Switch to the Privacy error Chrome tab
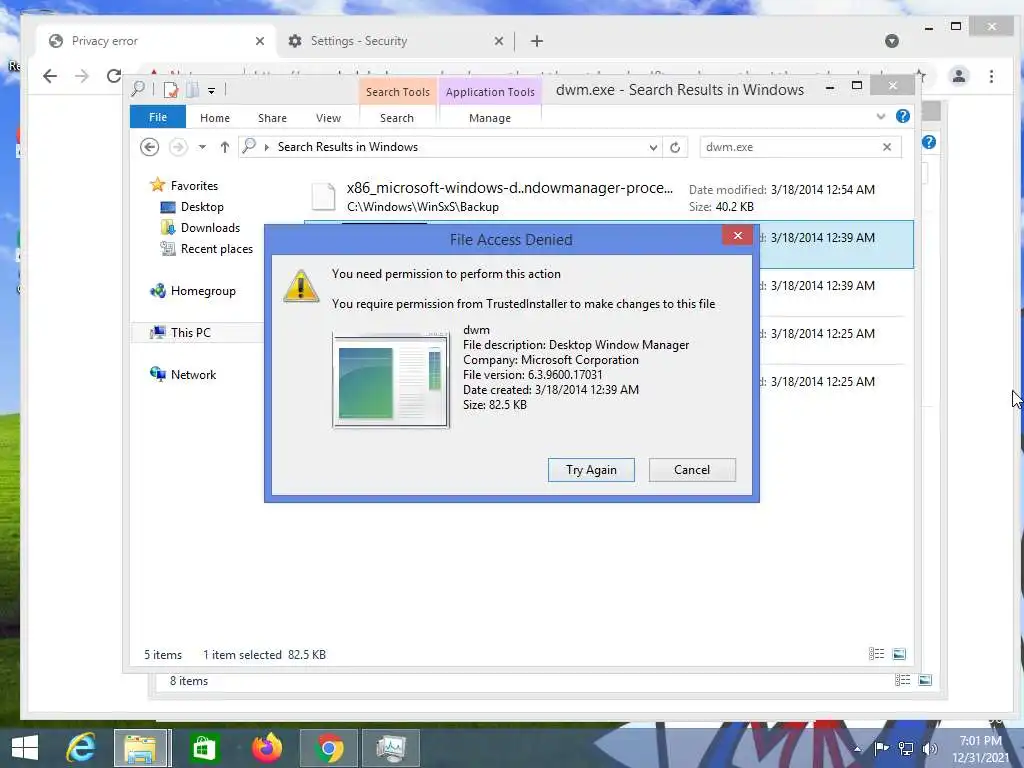1024x768 pixels. (x=157, y=40)
